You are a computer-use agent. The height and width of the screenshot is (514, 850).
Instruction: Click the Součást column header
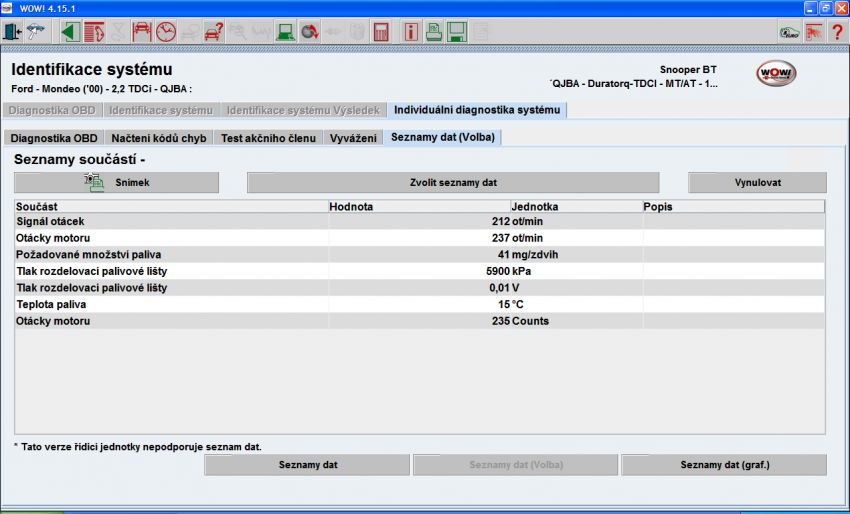(171, 207)
